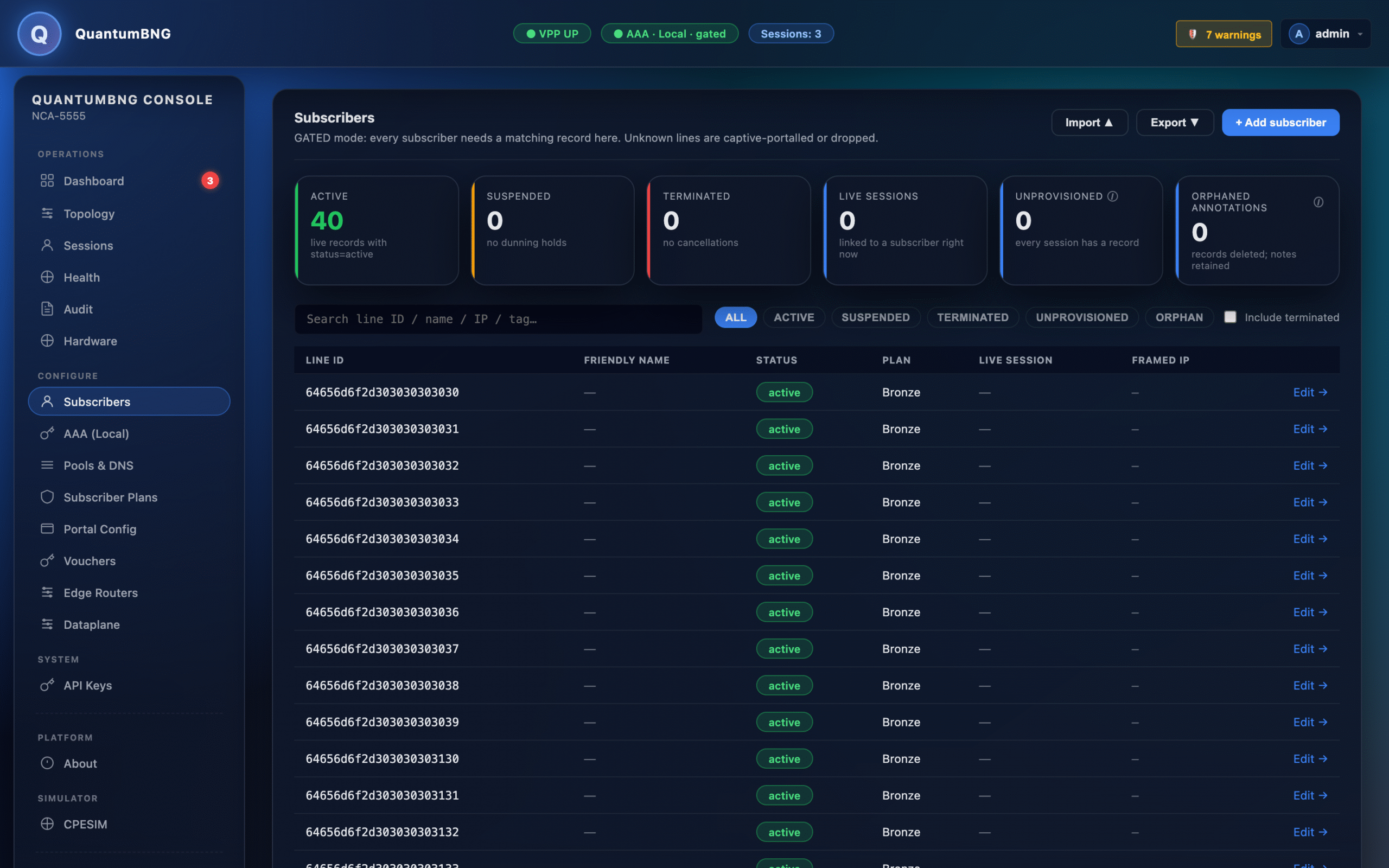Expand the Import menu
Screen dimensions: 1389x868
click(1089, 122)
